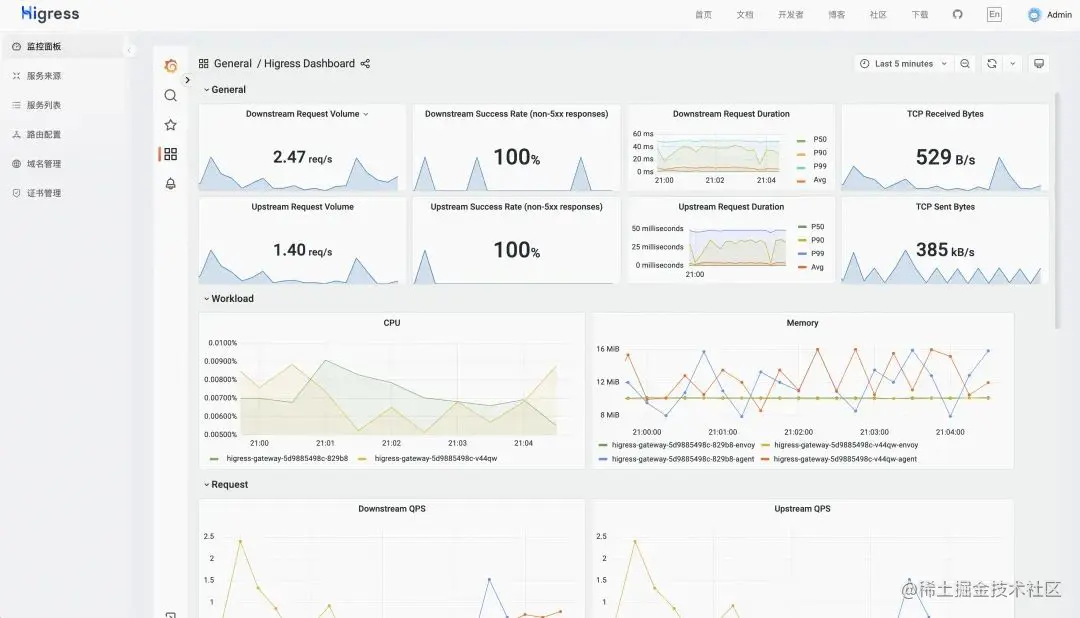This screenshot has height=618, width=1080.
Task: Open the starred dashboards icon
Action: 171,125
